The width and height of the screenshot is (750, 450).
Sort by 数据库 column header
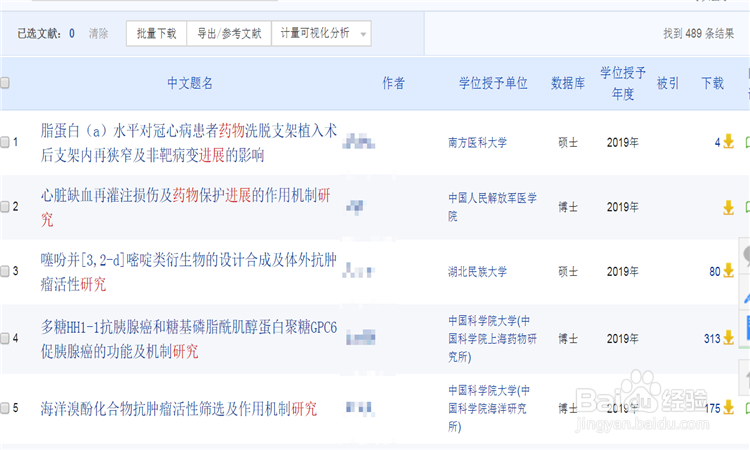tap(568, 83)
